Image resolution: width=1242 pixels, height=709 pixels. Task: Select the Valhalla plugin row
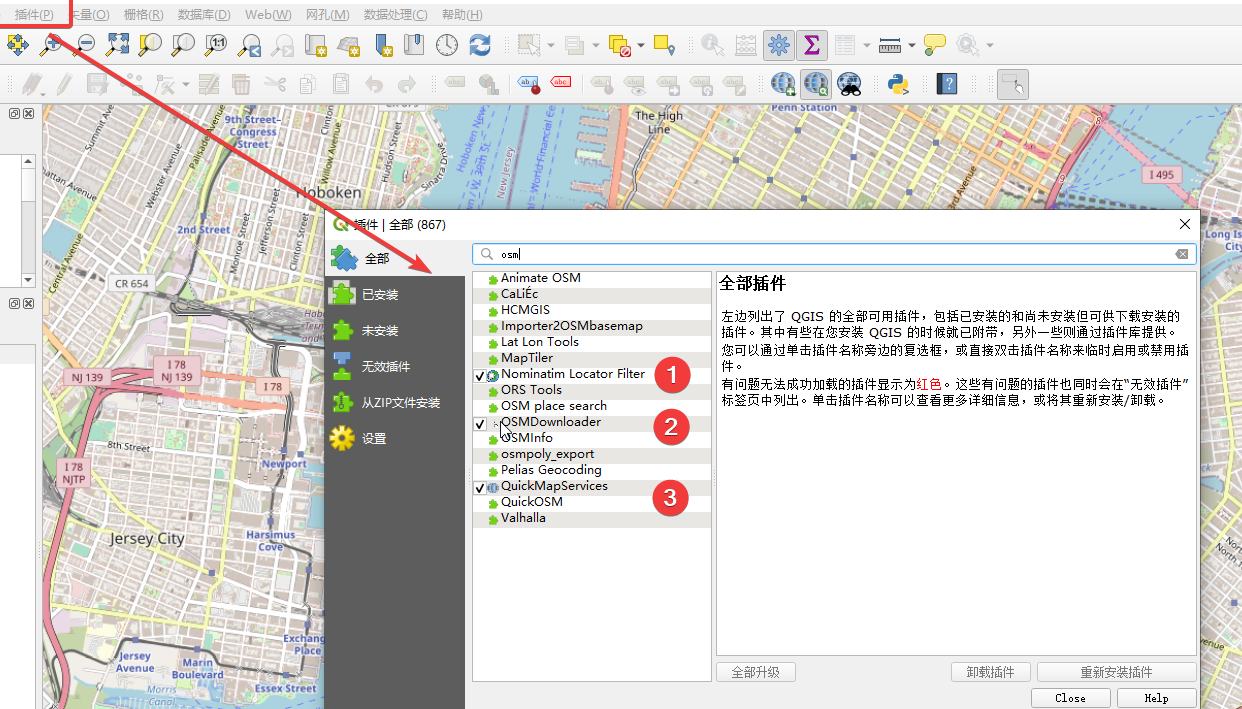(592, 518)
